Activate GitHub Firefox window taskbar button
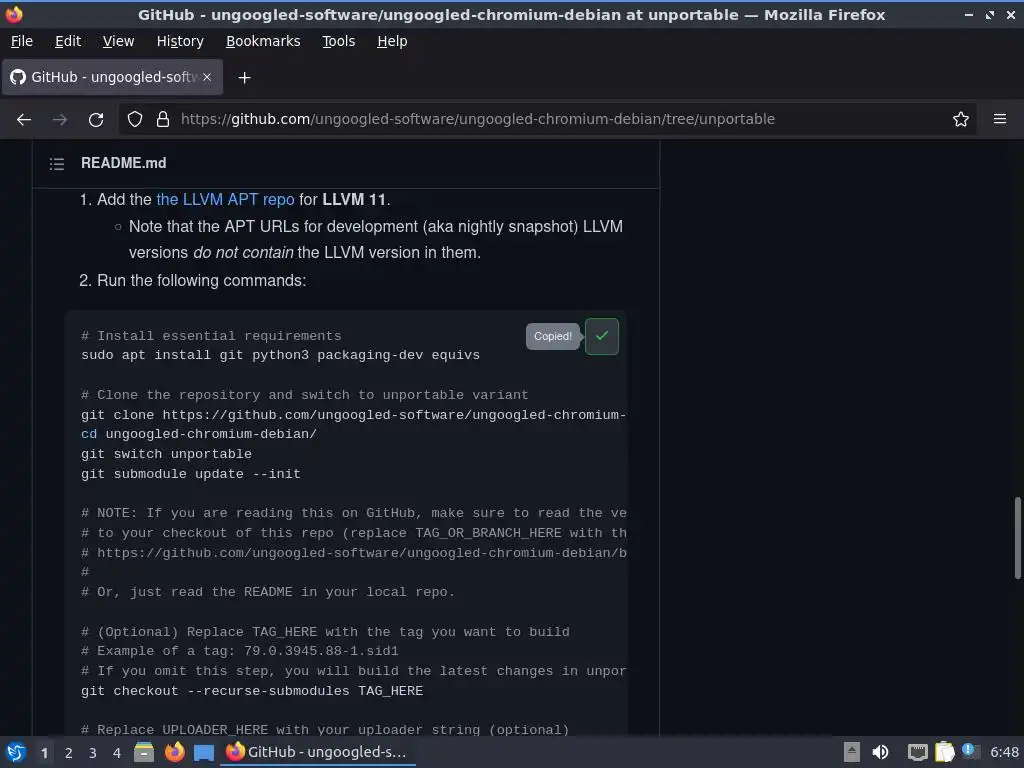 317,752
